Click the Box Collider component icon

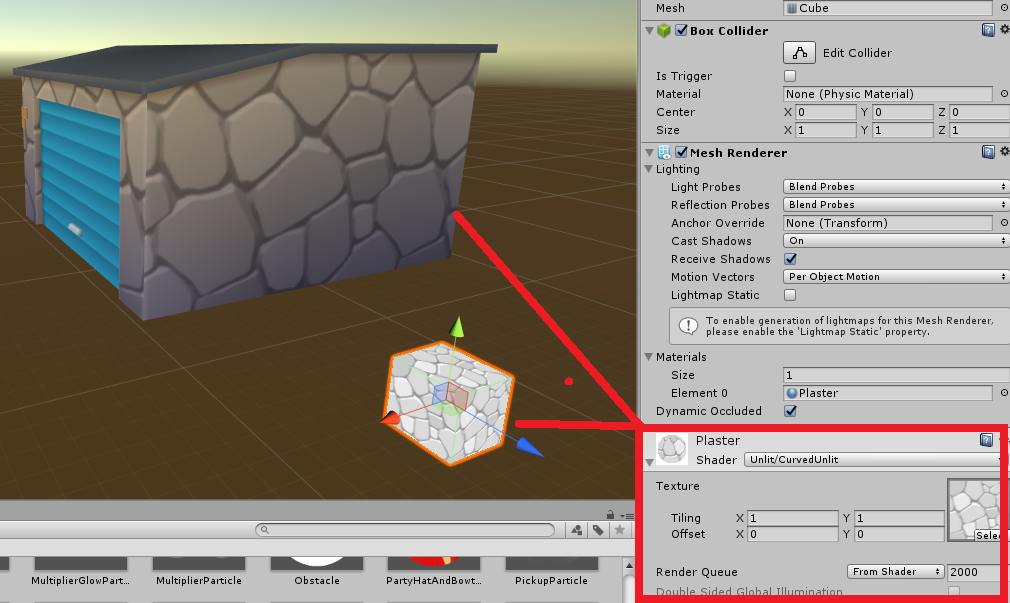pyautogui.click(x=665, y=30)
